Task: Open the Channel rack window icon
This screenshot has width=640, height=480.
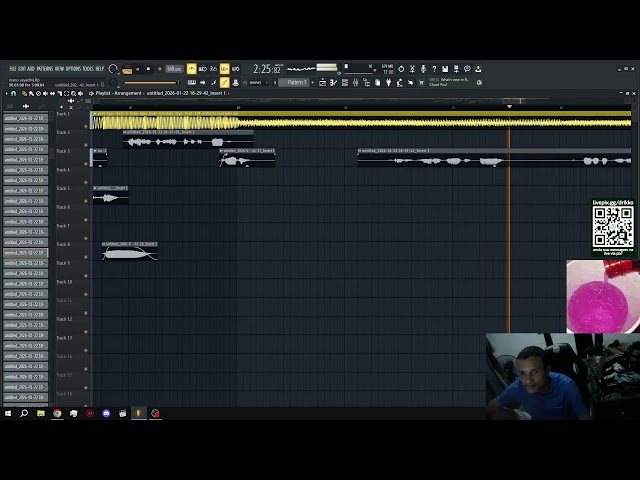Action: click(x=344, y=82)
